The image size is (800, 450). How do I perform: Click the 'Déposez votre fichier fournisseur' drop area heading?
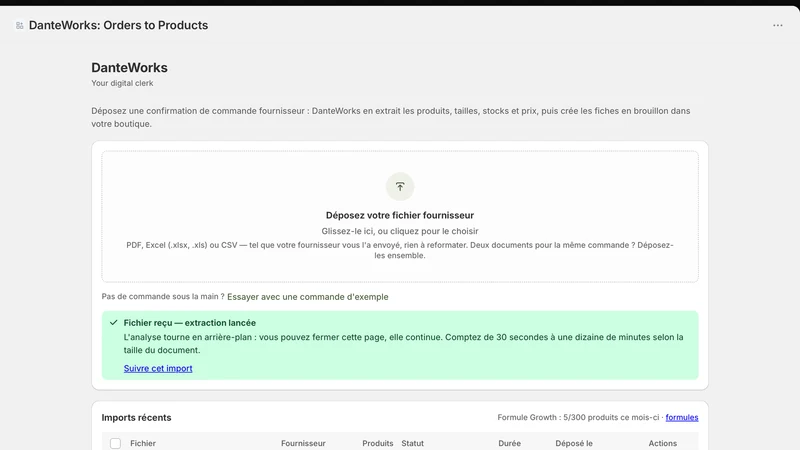[400, 215]
